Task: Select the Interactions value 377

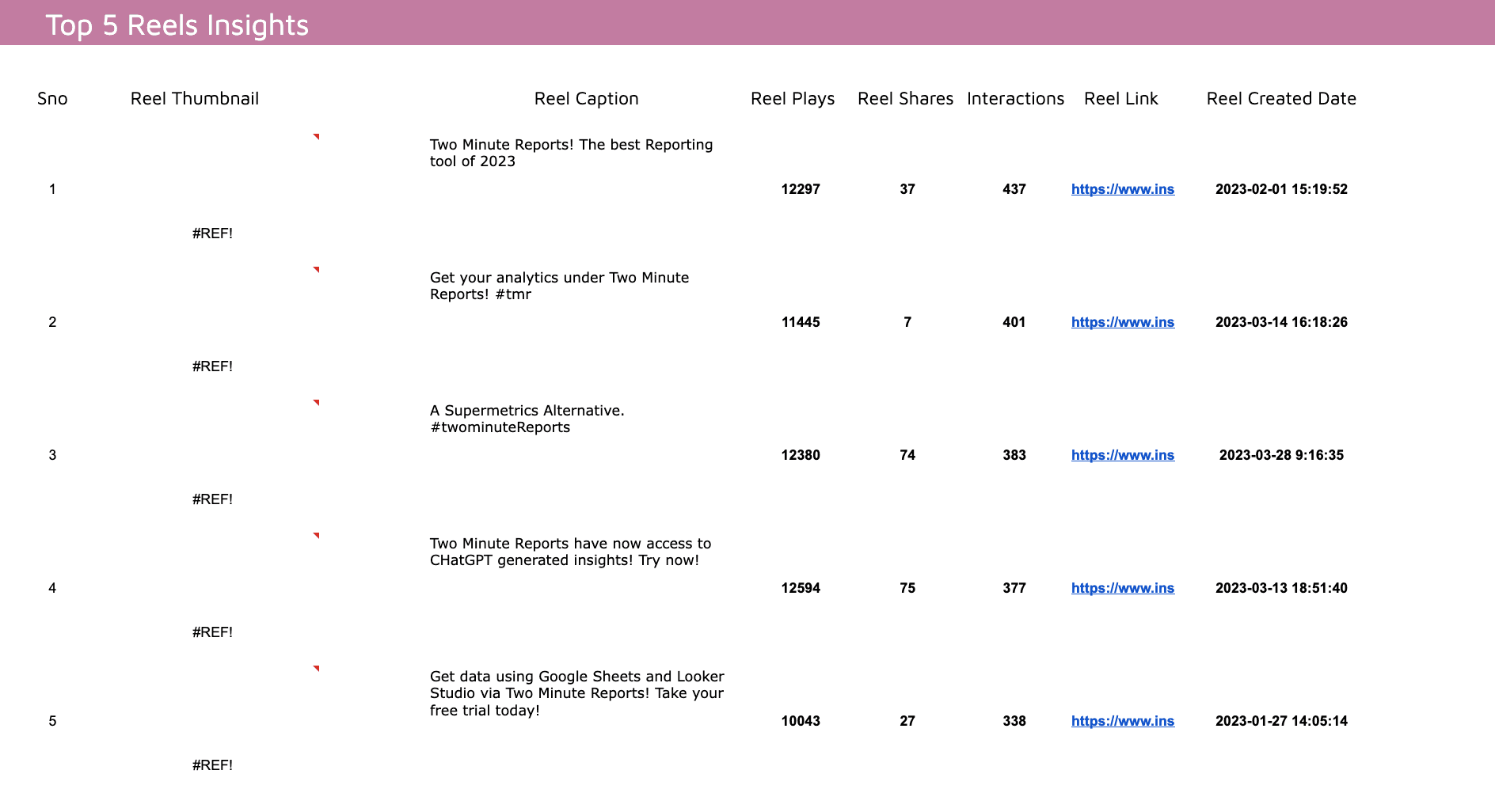Action: 1014,588
